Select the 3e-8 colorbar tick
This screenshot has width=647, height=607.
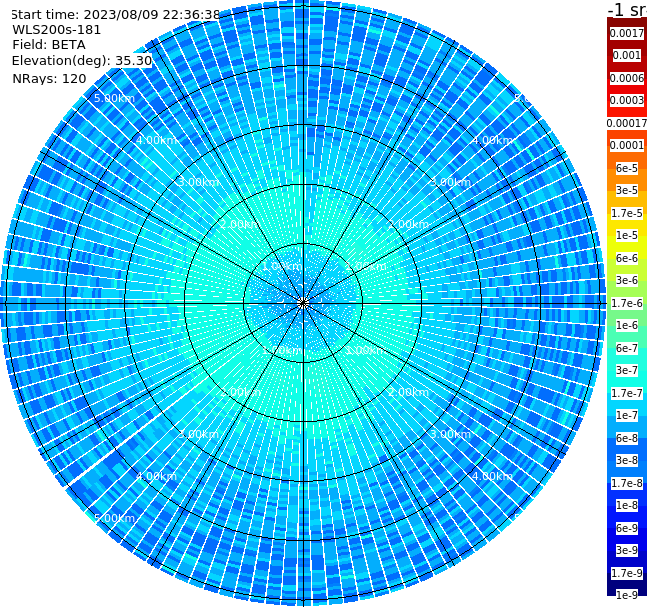627,460
